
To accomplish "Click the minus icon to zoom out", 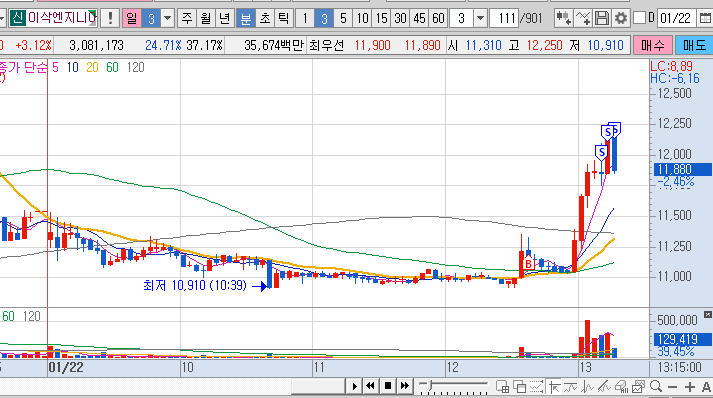I will pyautogui.click(x=673, y=387).
